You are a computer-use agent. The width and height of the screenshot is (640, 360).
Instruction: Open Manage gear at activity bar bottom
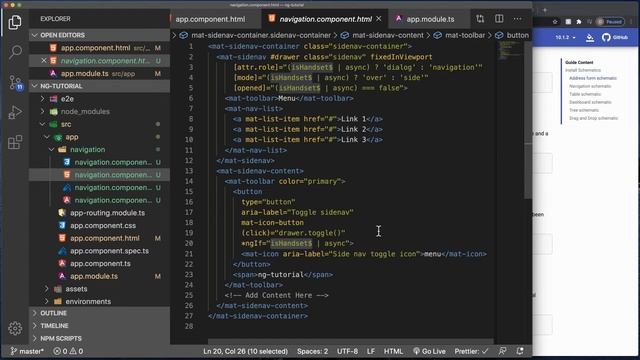(x=15, y=328)
